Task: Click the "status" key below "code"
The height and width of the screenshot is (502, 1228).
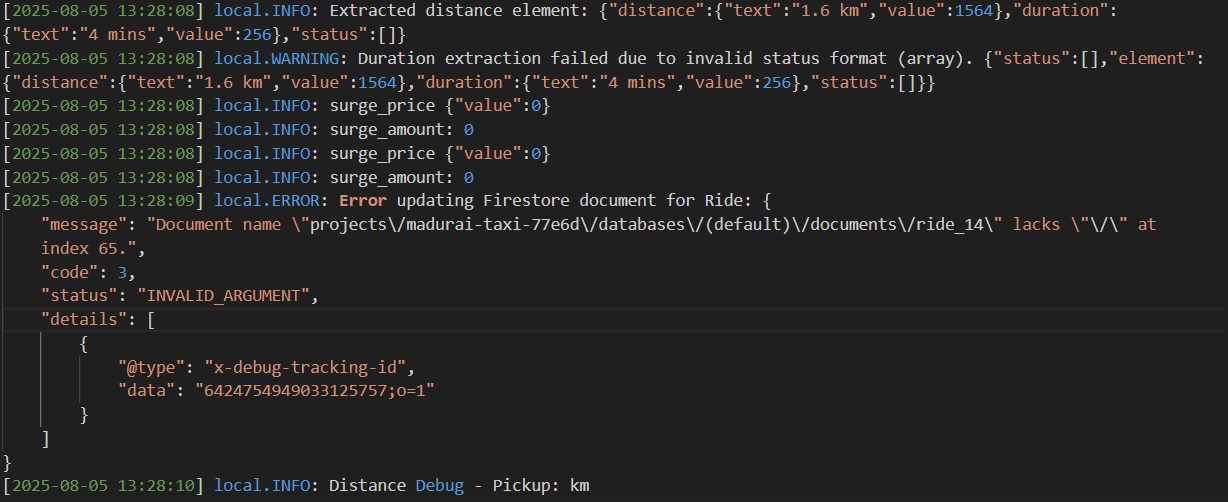Action: point(79,296)
